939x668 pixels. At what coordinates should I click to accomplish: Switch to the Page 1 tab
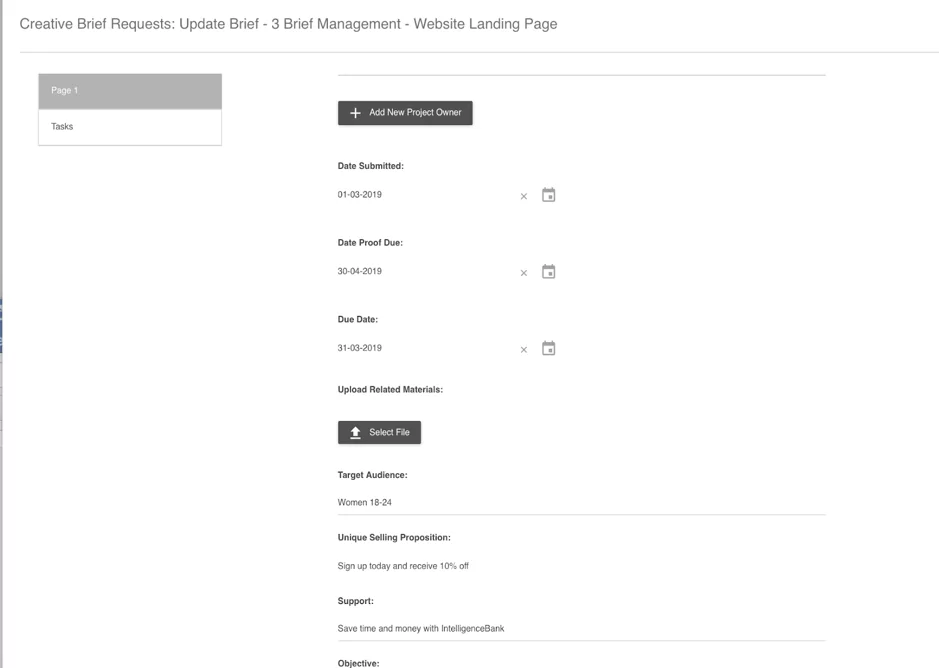pyautogui.click(x=130, y=91)
